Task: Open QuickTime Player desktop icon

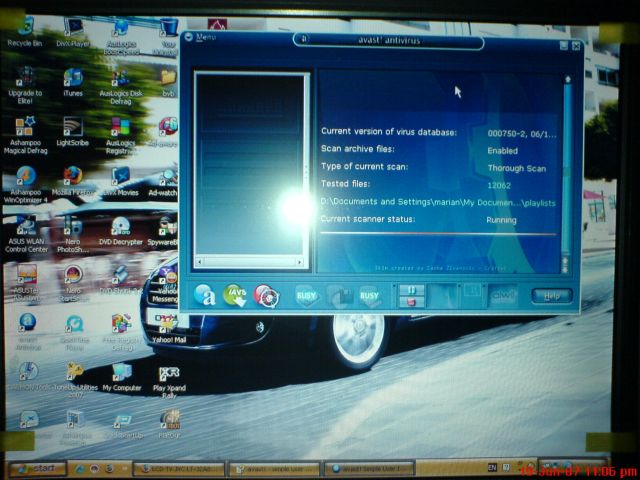Action: (74, 332)
